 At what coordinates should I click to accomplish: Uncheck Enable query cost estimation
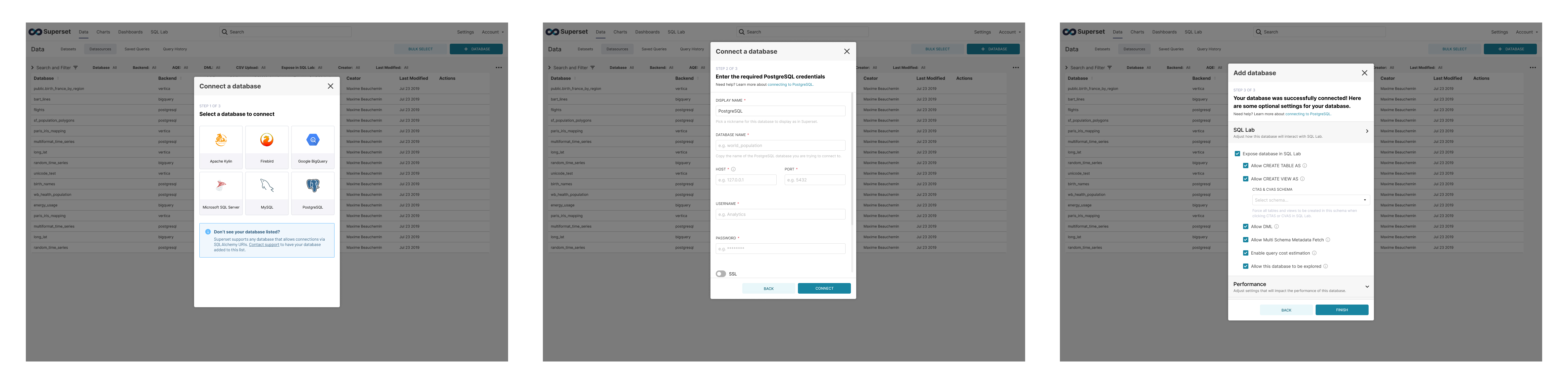tap(1245, 253)
